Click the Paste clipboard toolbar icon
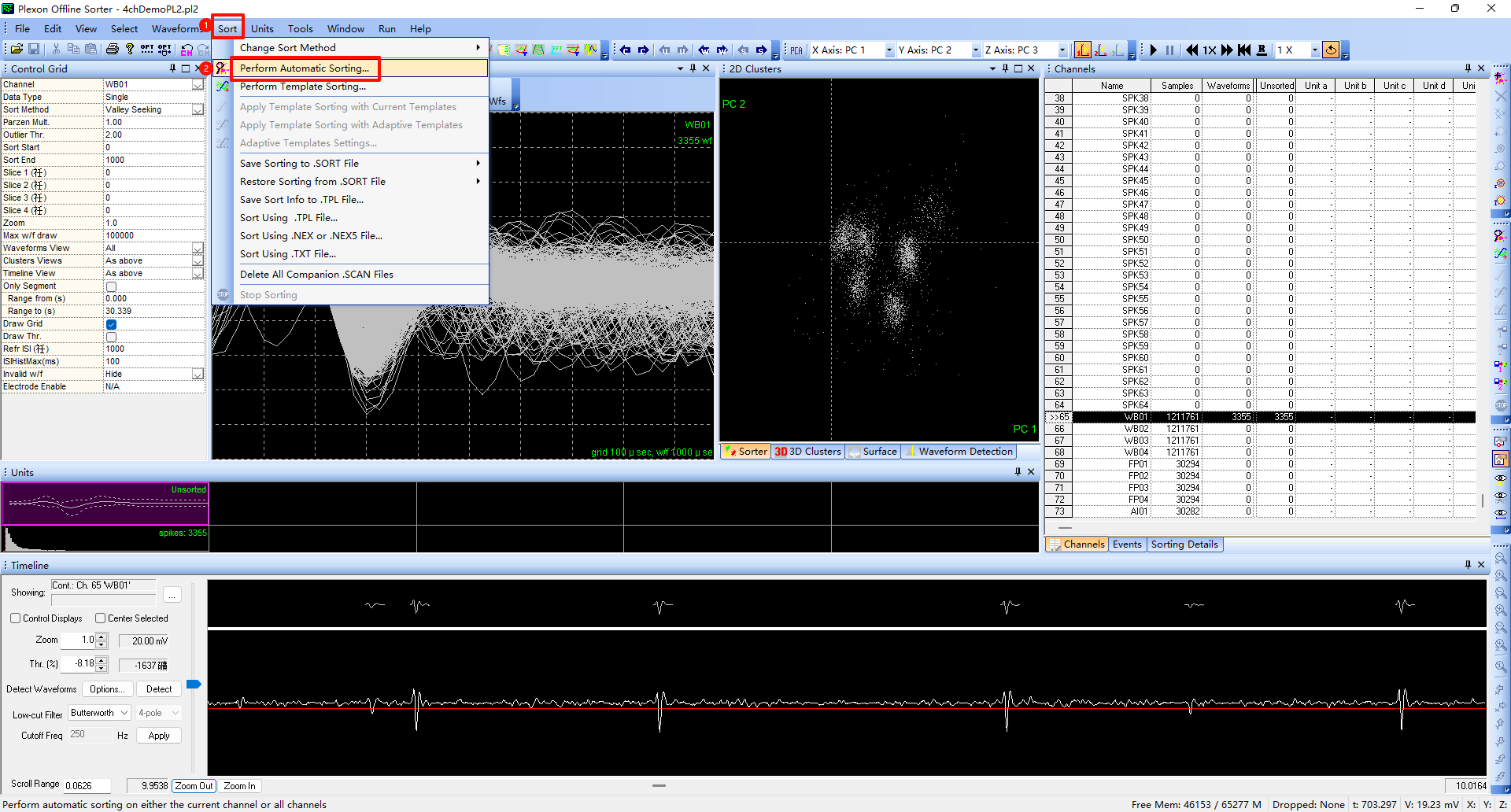1511x812 pixels. coord(91,49)
